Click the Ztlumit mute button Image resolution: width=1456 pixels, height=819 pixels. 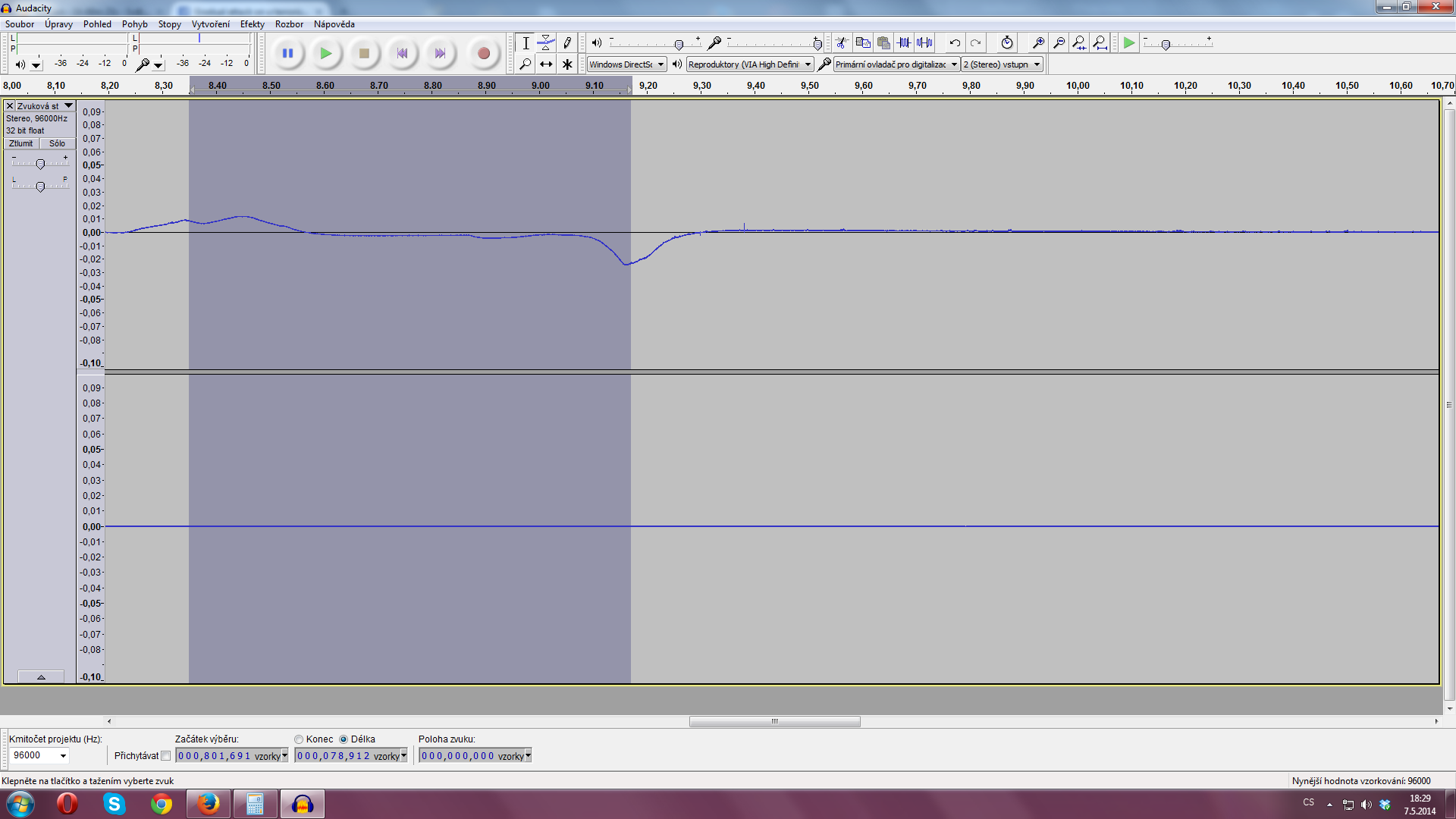tap(21, 143)
